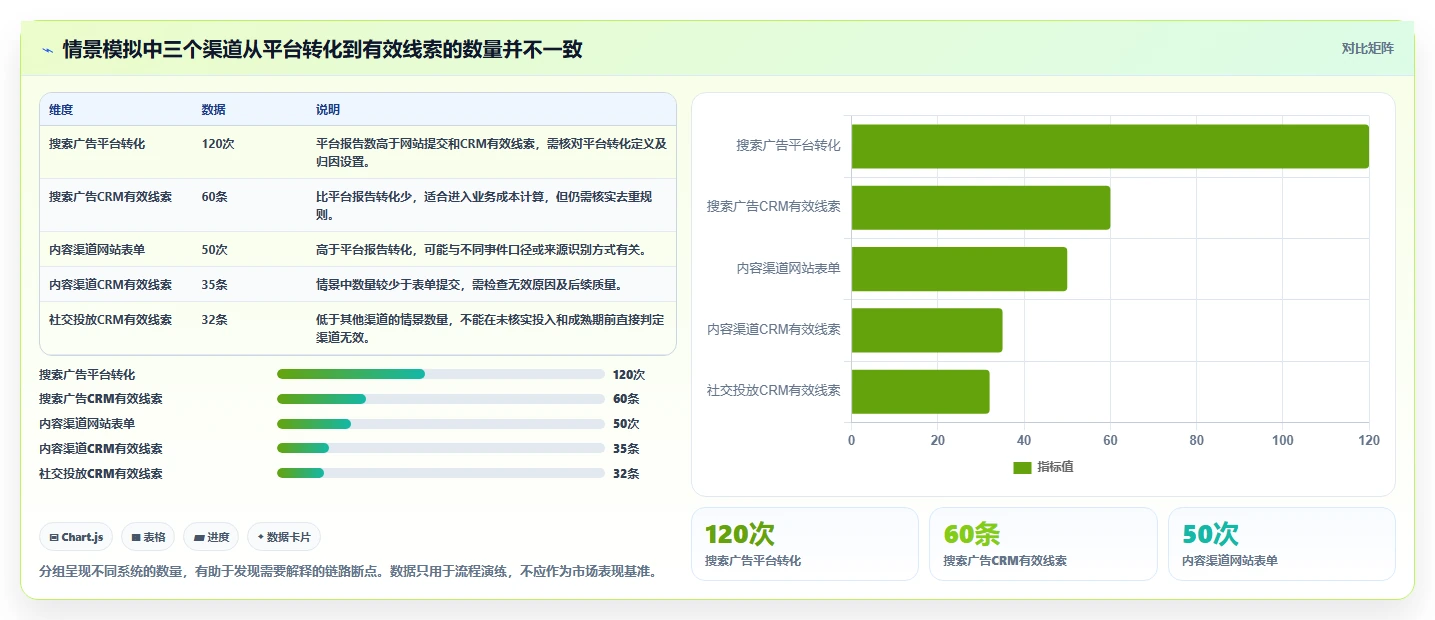
Task: Click the 35条 value in table
Action: (x=214, y=285)
